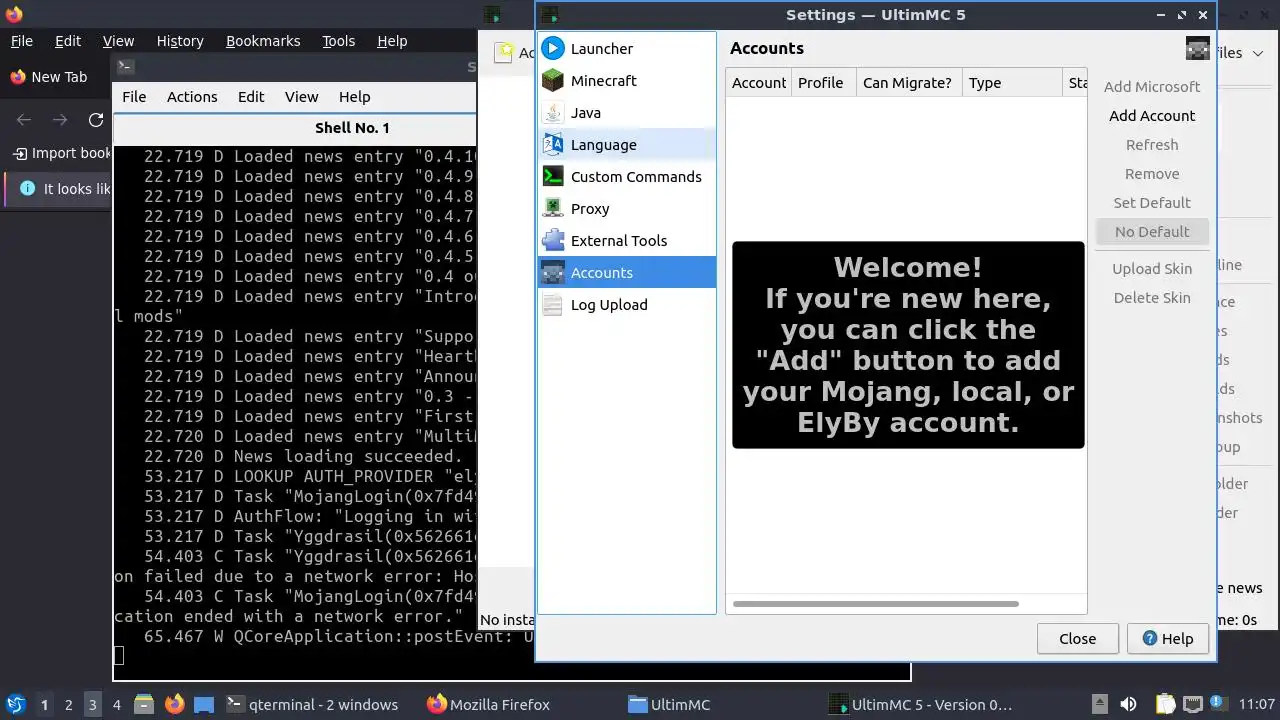Click the accounts list horizontal scrollbar
Image resolution: width=1280 pixels, height=720 pixels.
tap(876, 604)
